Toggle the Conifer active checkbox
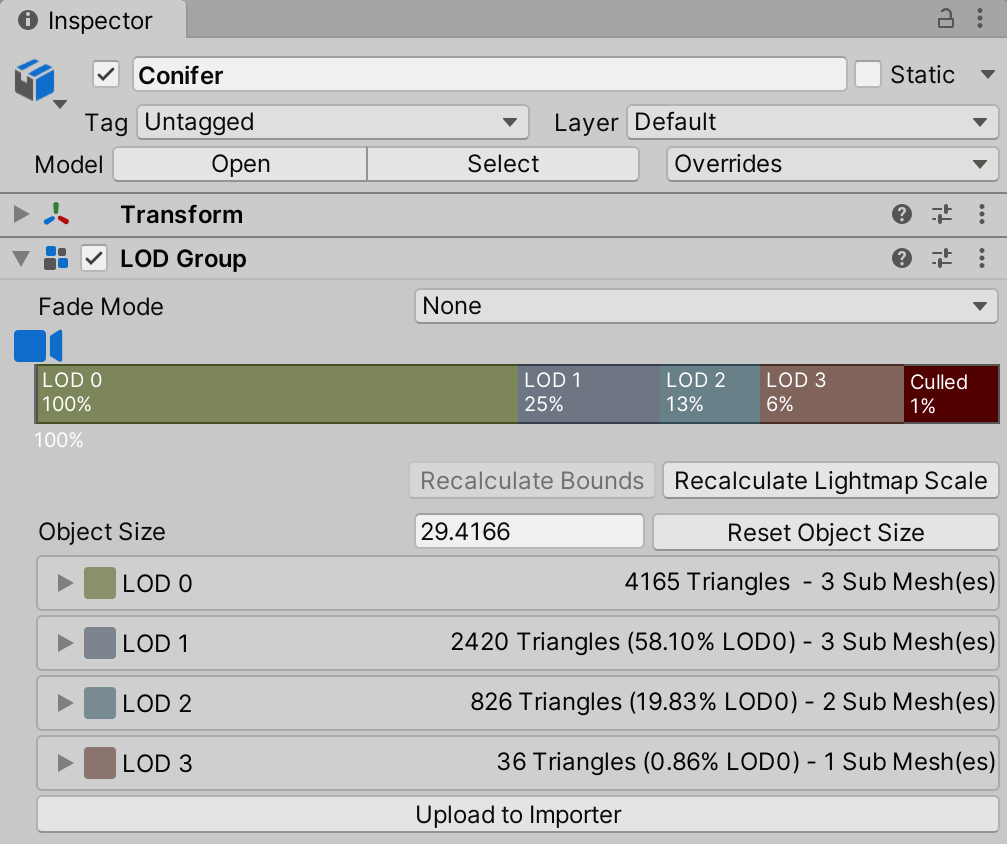The width and height of the screenshot is (1007, 844). [105, 74]
